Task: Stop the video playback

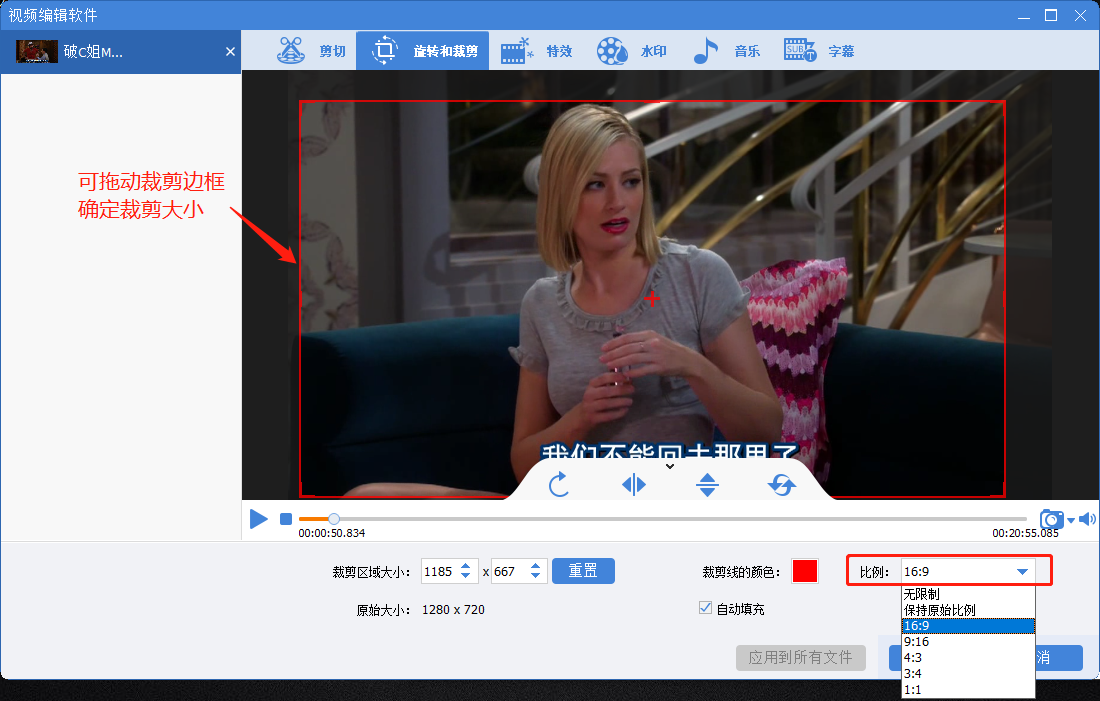Action: 286,519
